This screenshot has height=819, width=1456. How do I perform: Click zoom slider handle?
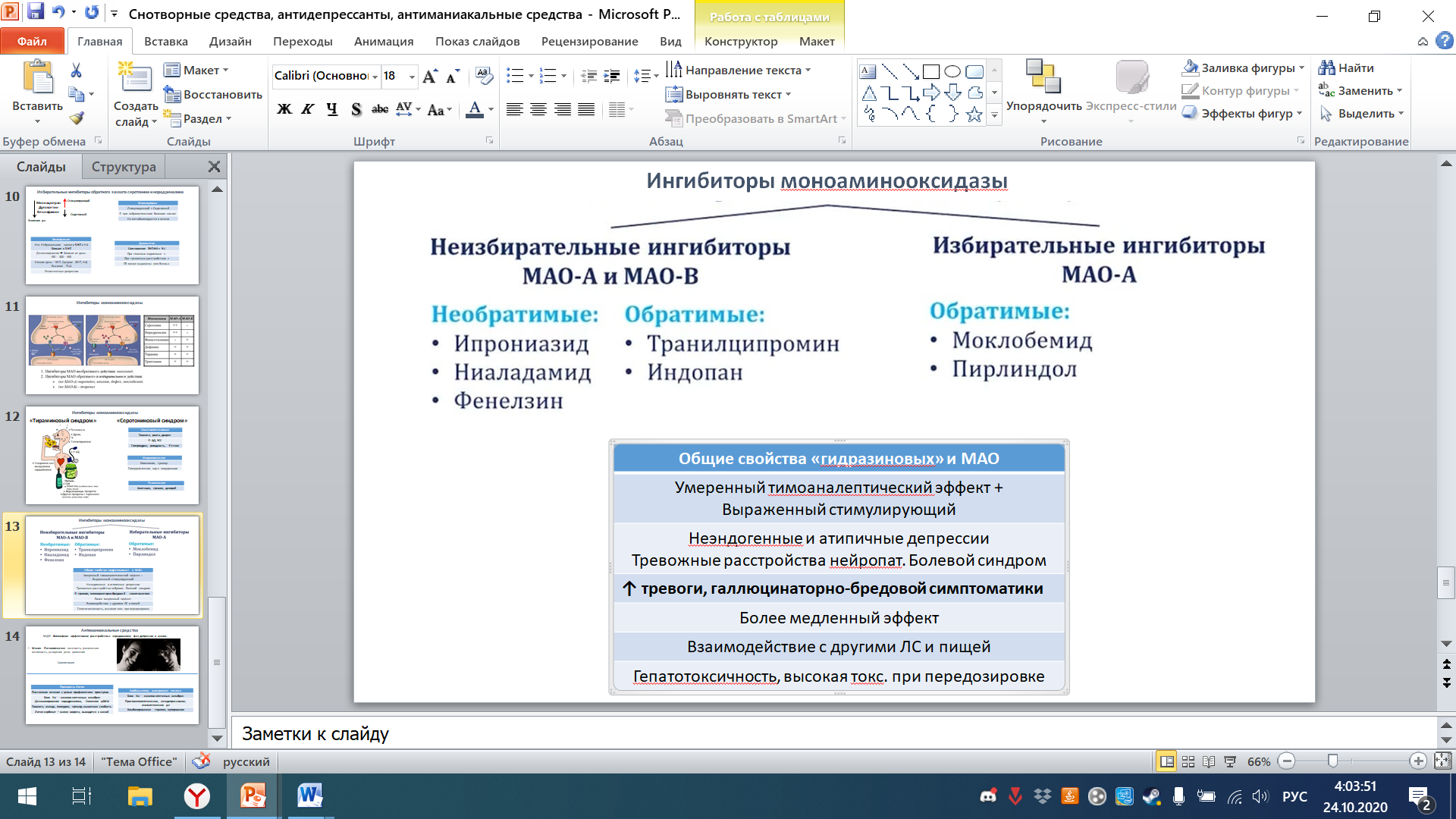pyautogui.click(x=1332, y=761)
